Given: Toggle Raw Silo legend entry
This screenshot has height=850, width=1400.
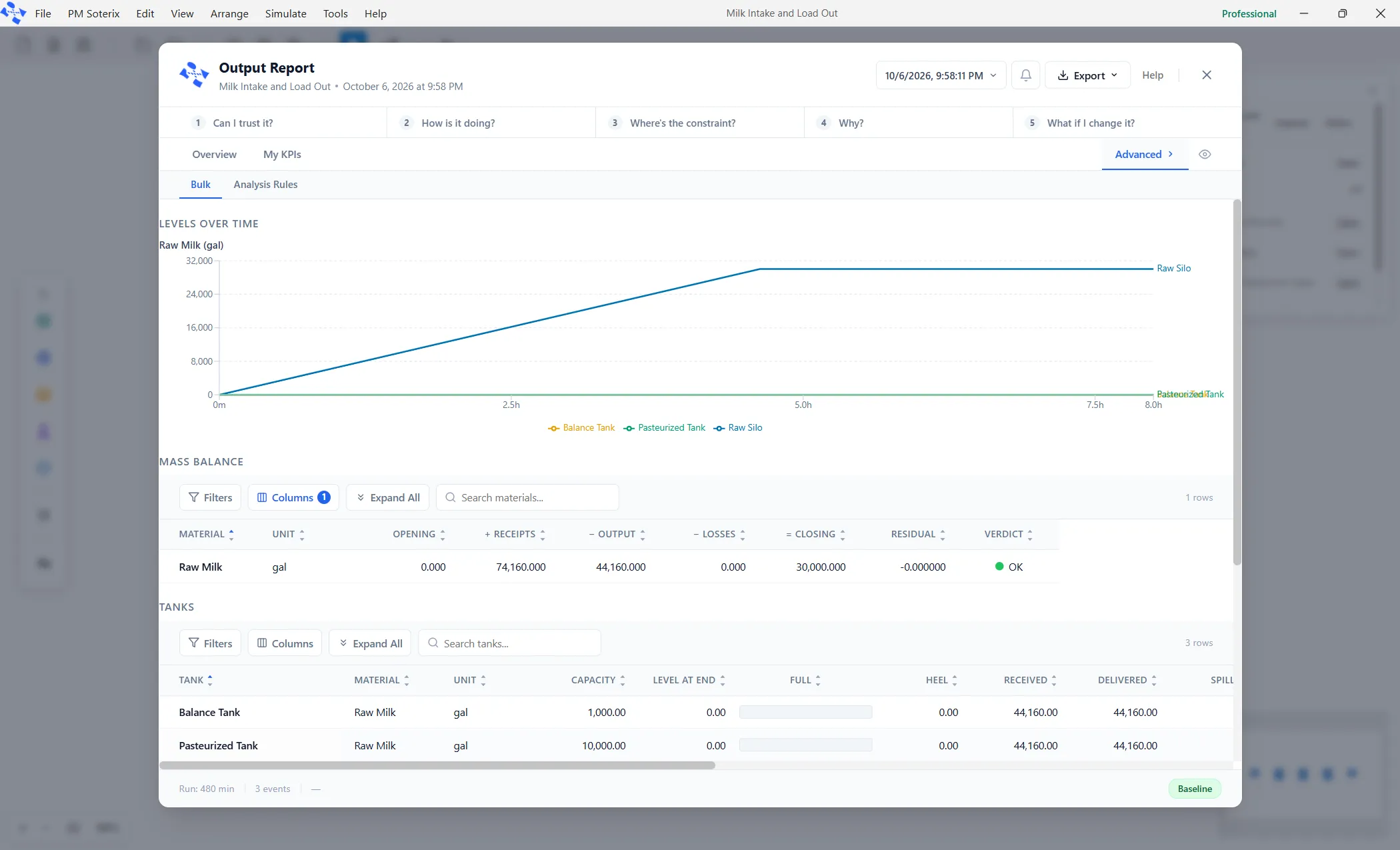Looking at the screenshot, I should (x=738, y=428).
